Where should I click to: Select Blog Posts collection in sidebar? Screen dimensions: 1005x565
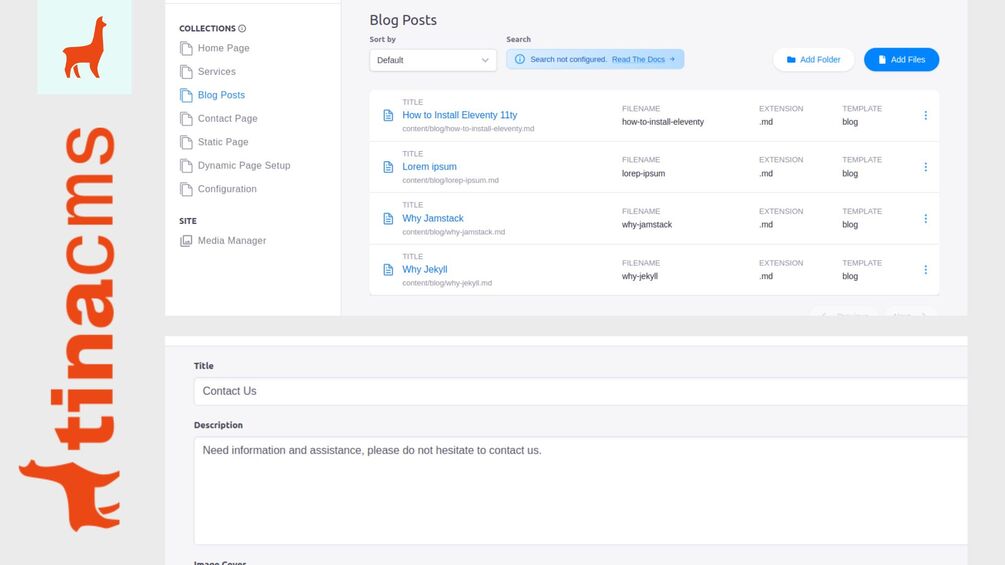point(221,95)
